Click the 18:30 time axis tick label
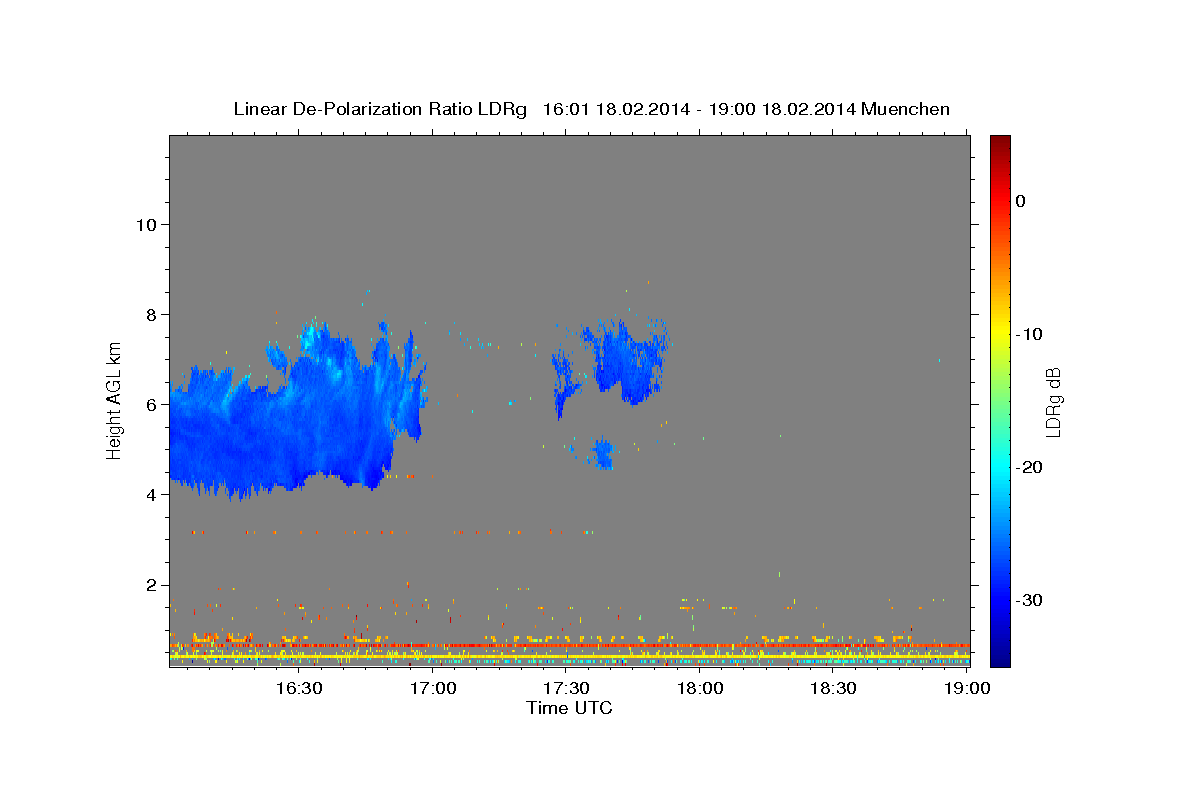 click(x=833, y=688)
